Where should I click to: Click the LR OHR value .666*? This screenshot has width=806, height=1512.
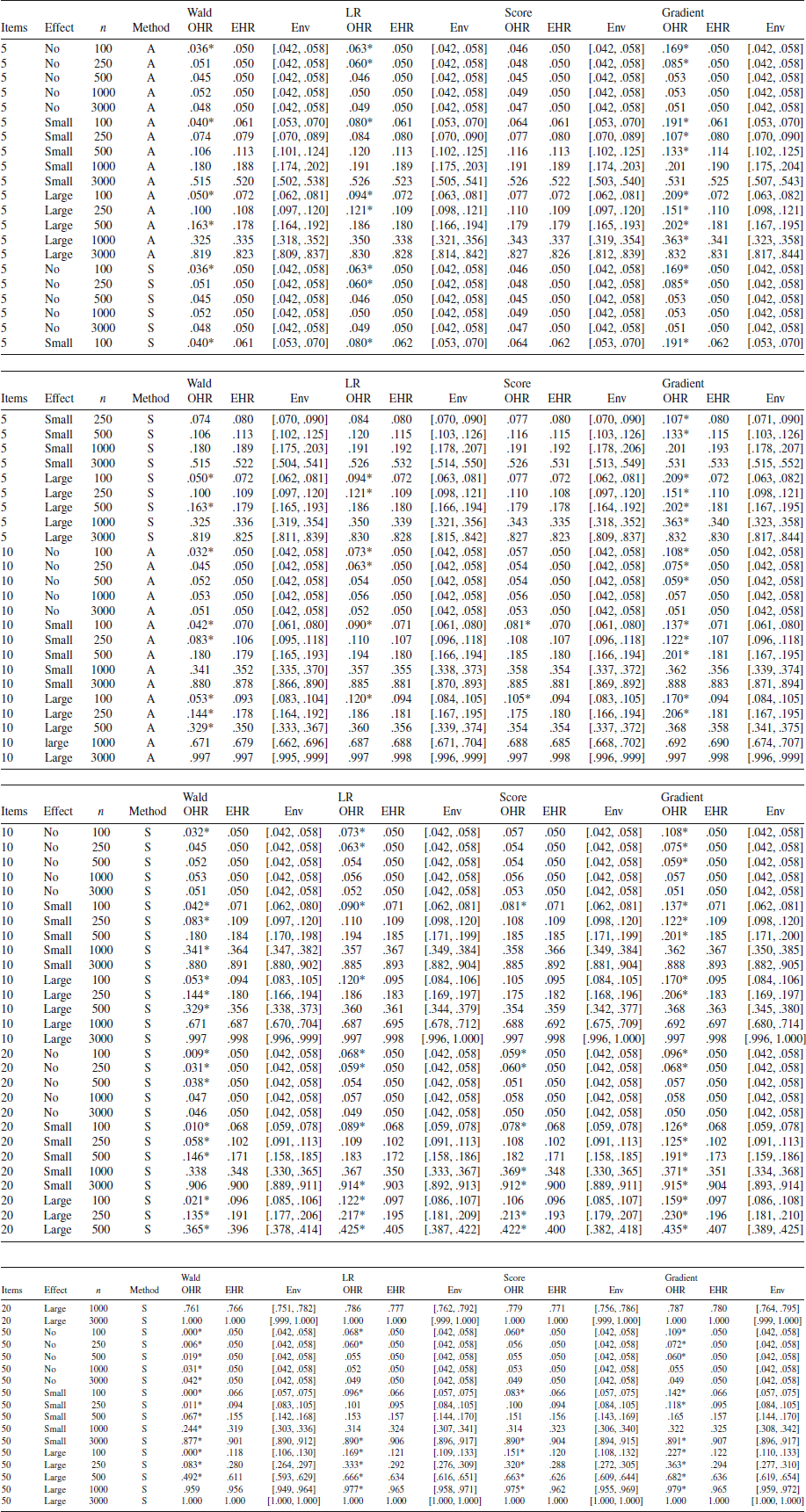tap(352, 1477)
